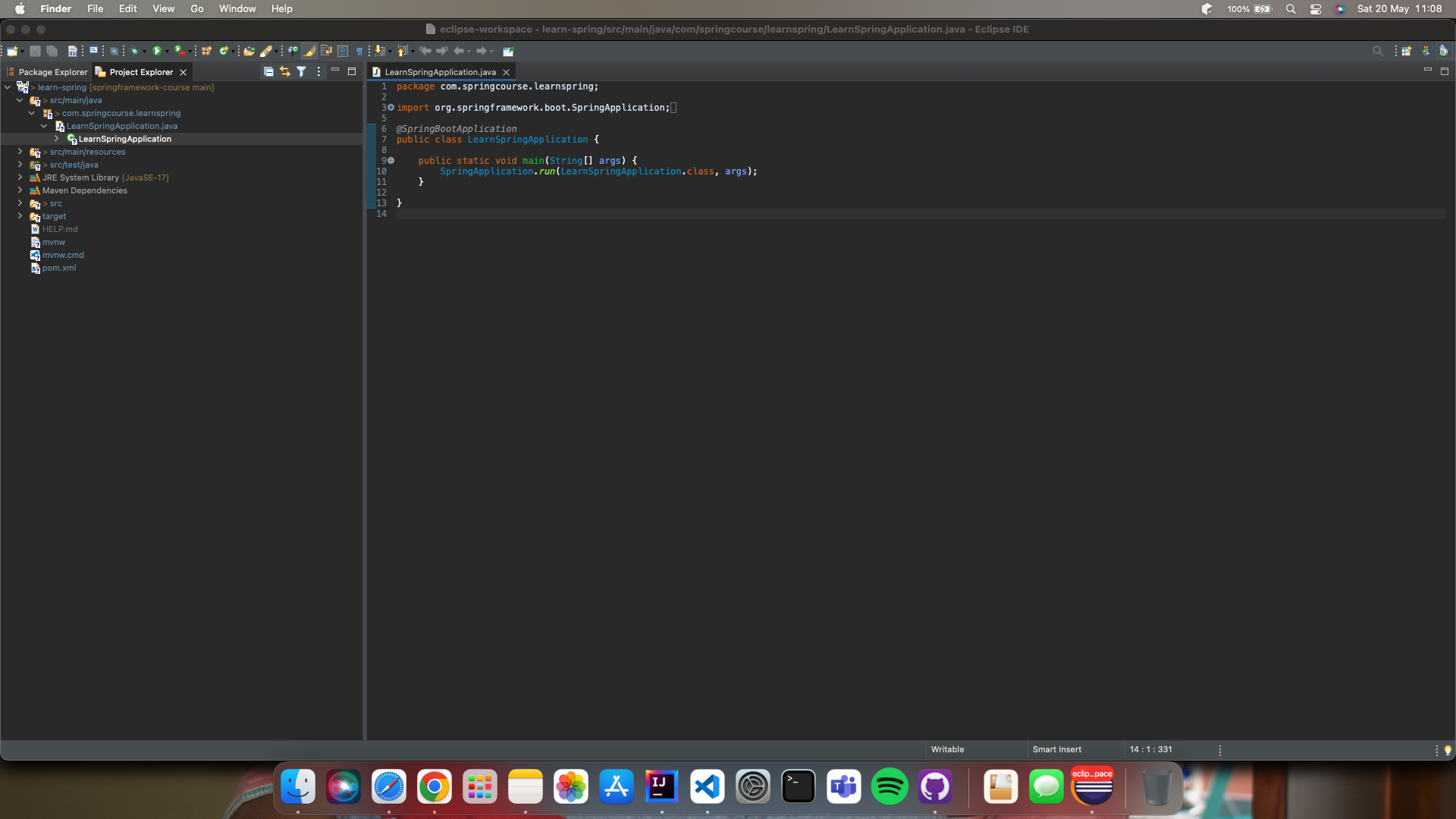Click the Save icon in toolbar

point(35,51)
